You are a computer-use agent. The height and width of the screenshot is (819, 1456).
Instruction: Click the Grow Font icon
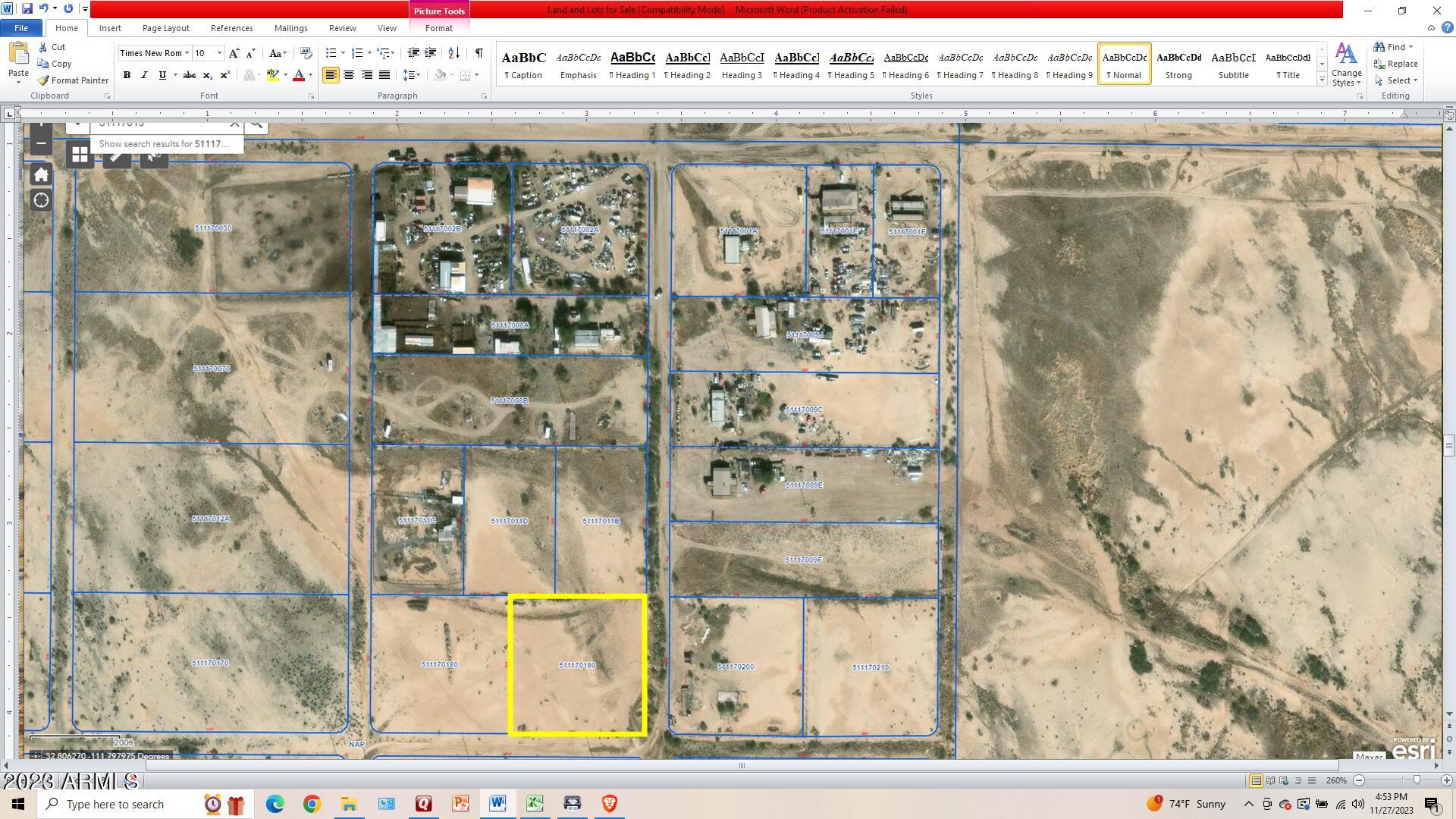(234, 53)
